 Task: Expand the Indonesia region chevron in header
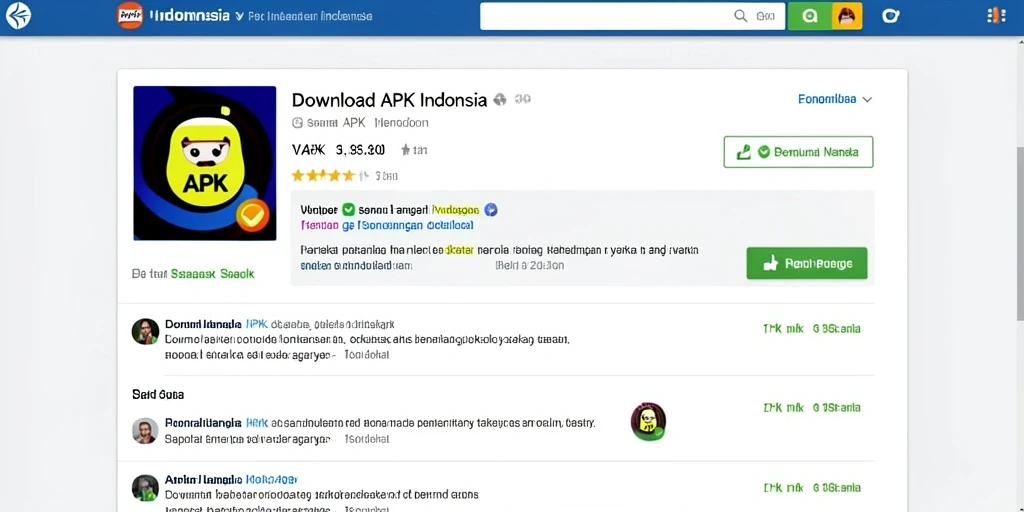[x=240, y=16]
